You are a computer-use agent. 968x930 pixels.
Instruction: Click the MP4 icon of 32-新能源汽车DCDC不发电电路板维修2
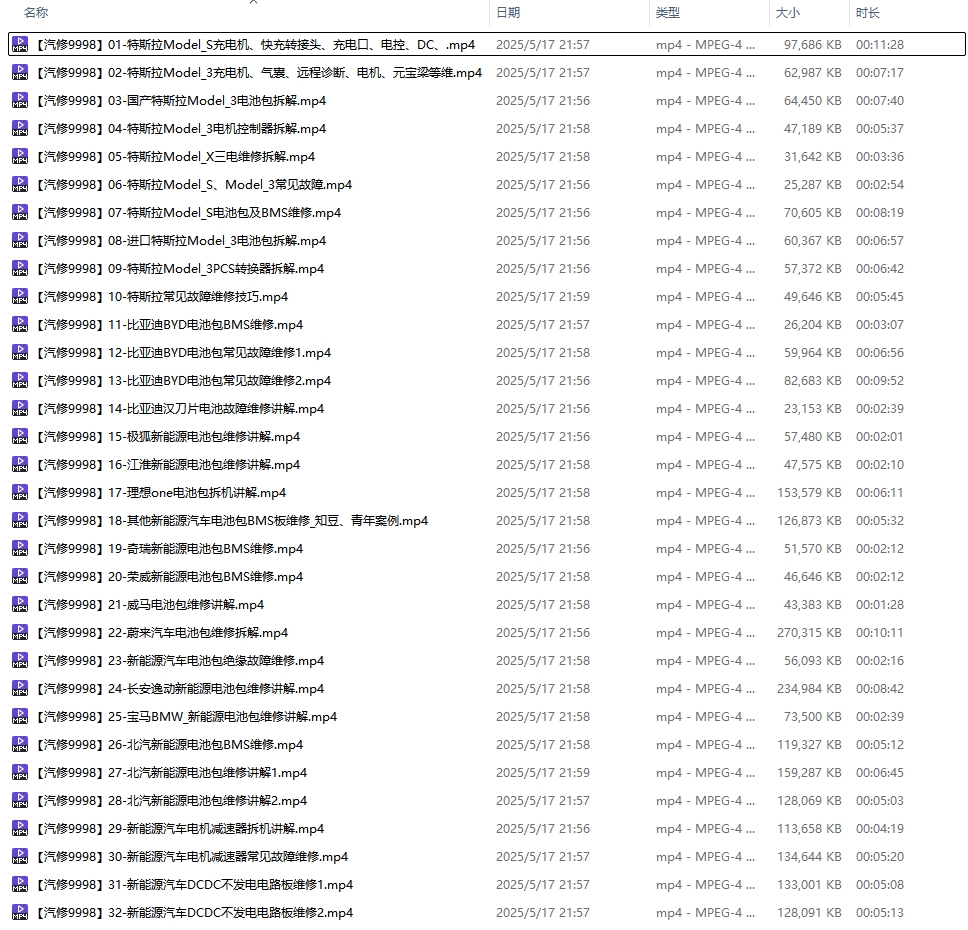20,913
